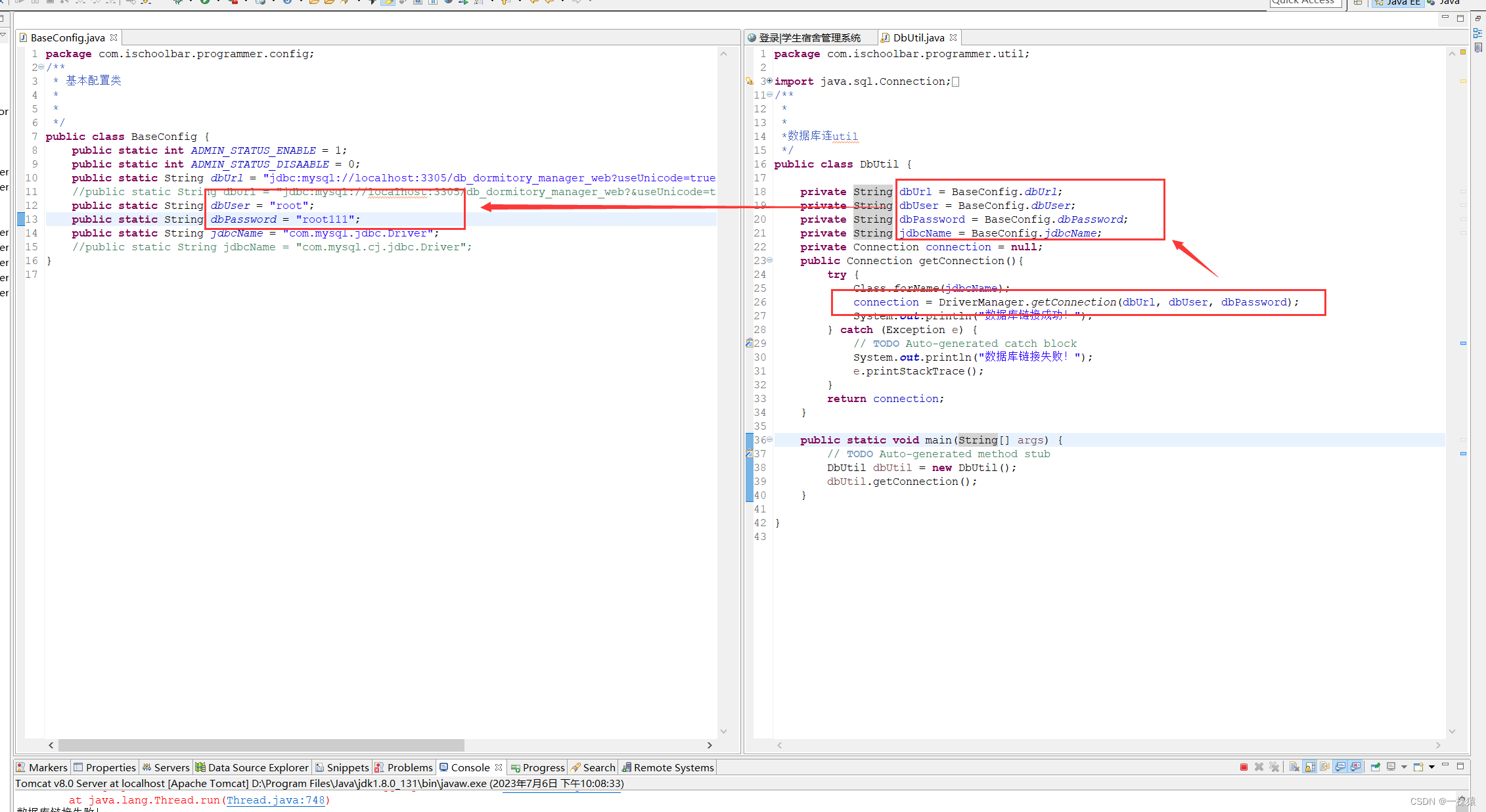Toggle Scroll Lock in the Console view
This screenshot has width=1486, height=812.
tap(1309, 767)
